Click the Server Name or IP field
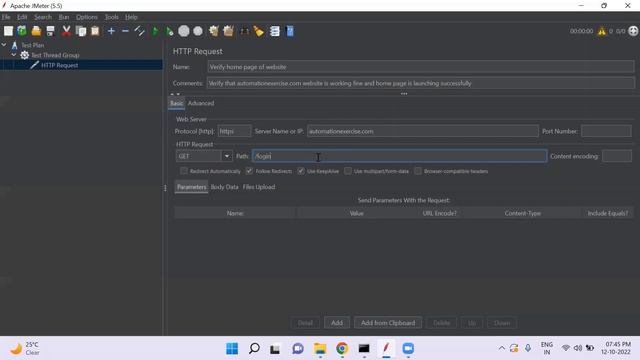 423,131
